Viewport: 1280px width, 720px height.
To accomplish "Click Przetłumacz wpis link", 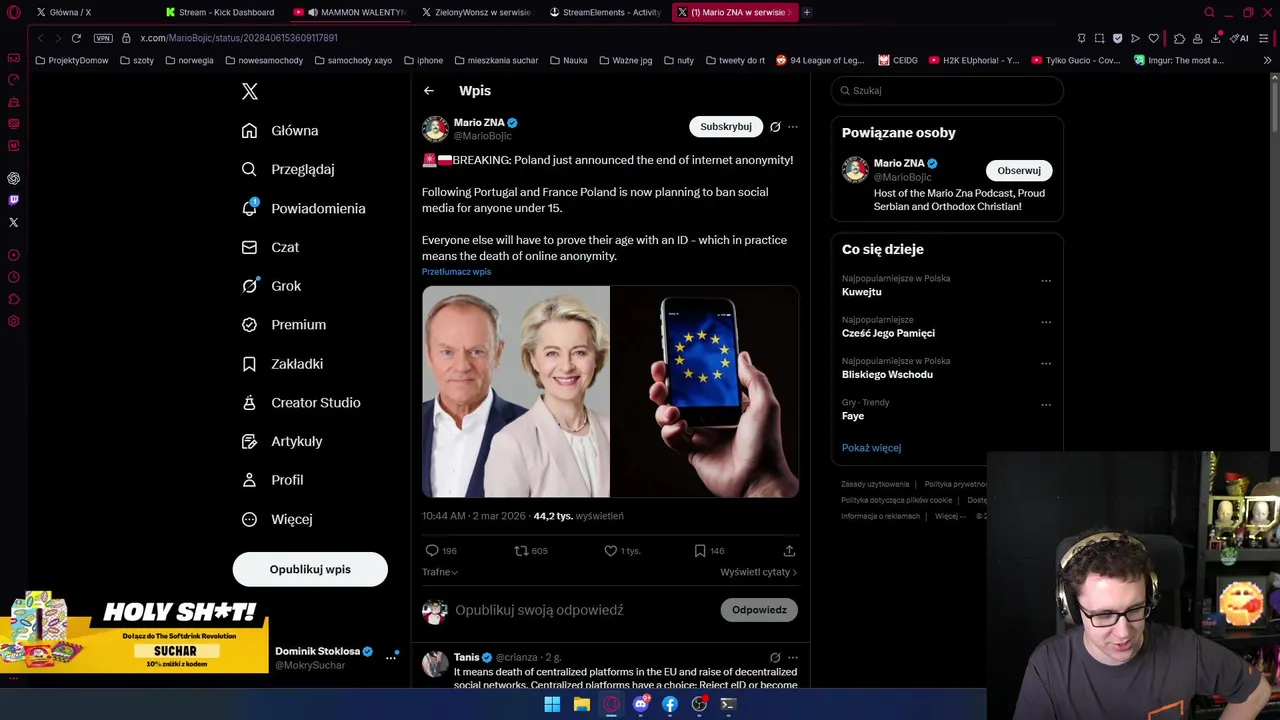I will coord(456,272).
